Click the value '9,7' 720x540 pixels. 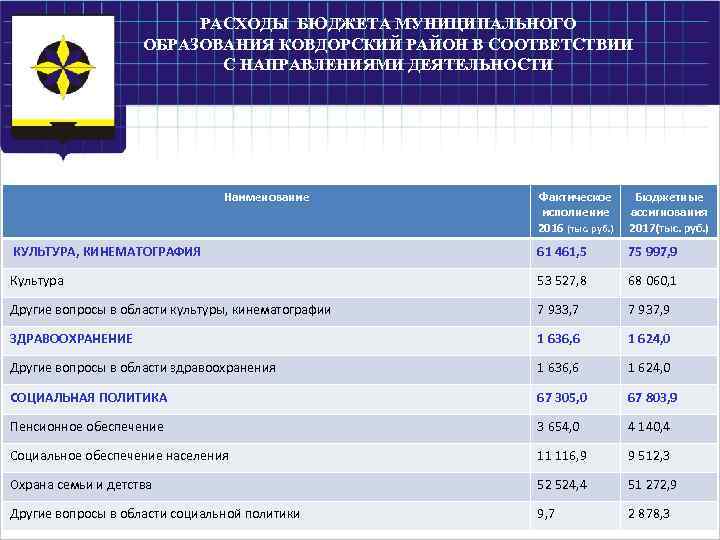[546, 514]
